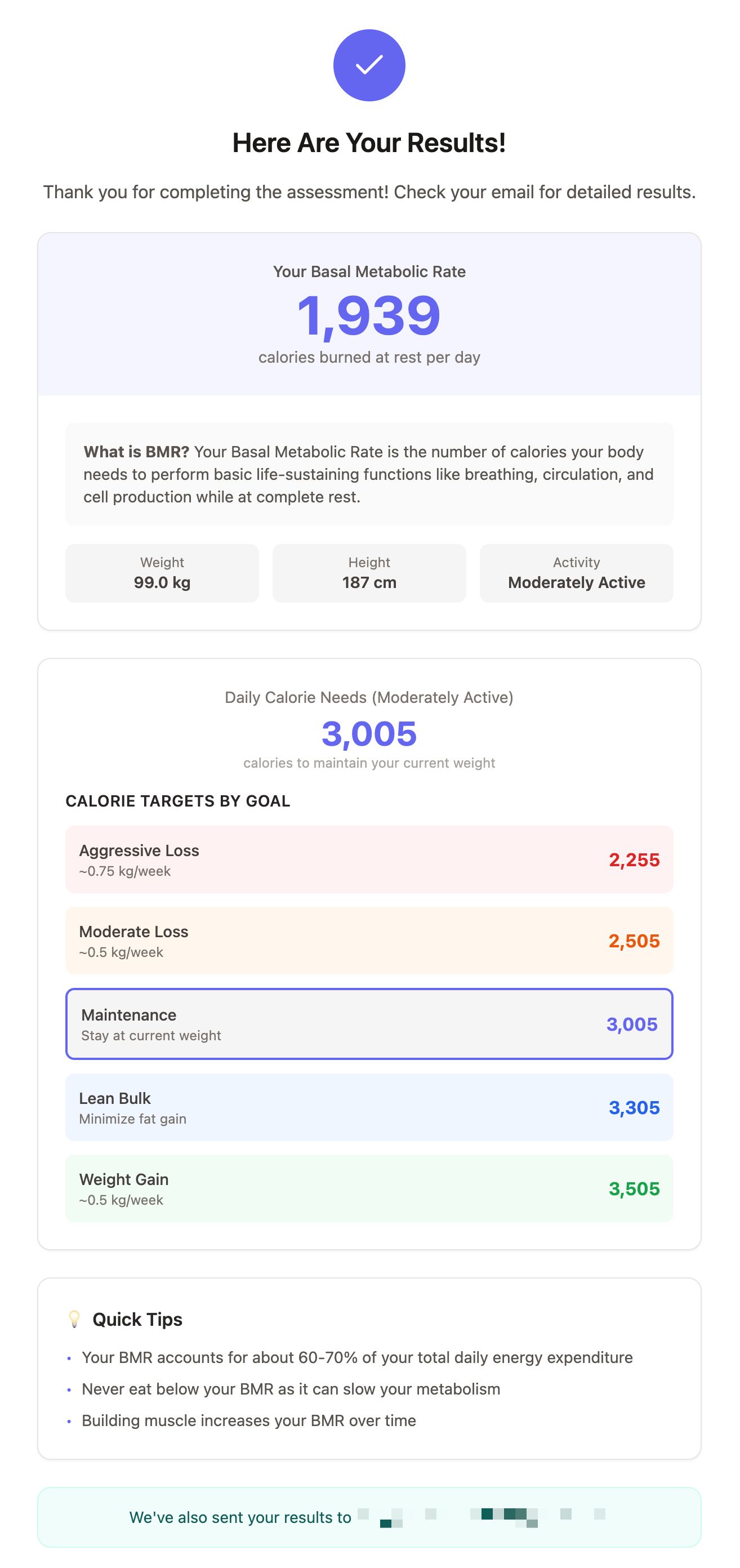Screen dimensions: 740x1568
Task: Click the 1,939 BMR value
Action: (369, 315)
